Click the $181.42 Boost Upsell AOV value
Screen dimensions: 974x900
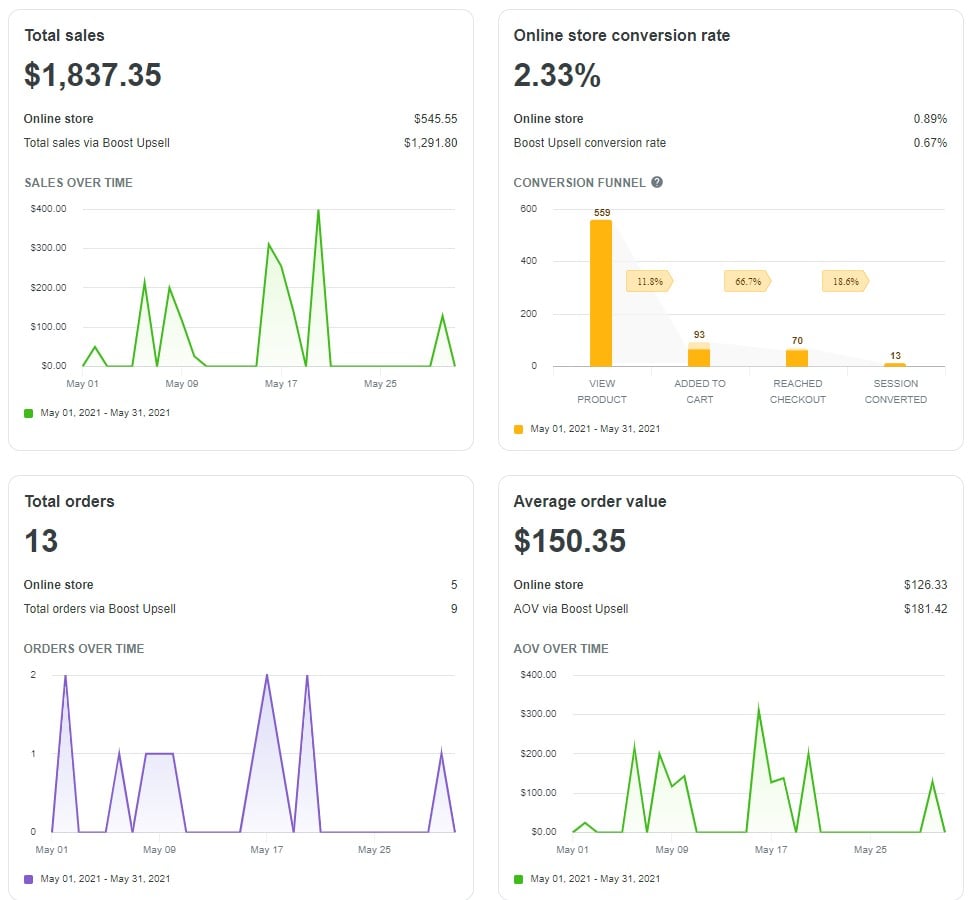tap(926, 609)
